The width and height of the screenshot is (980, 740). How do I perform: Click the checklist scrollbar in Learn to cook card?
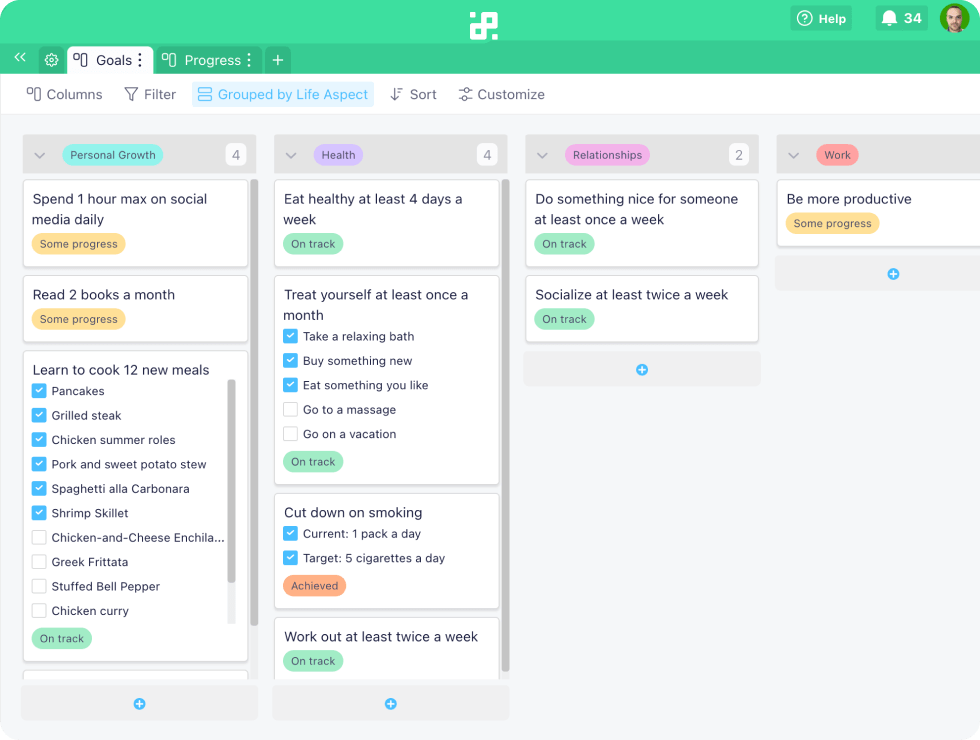pyautogui.click(x=231, y=481)
